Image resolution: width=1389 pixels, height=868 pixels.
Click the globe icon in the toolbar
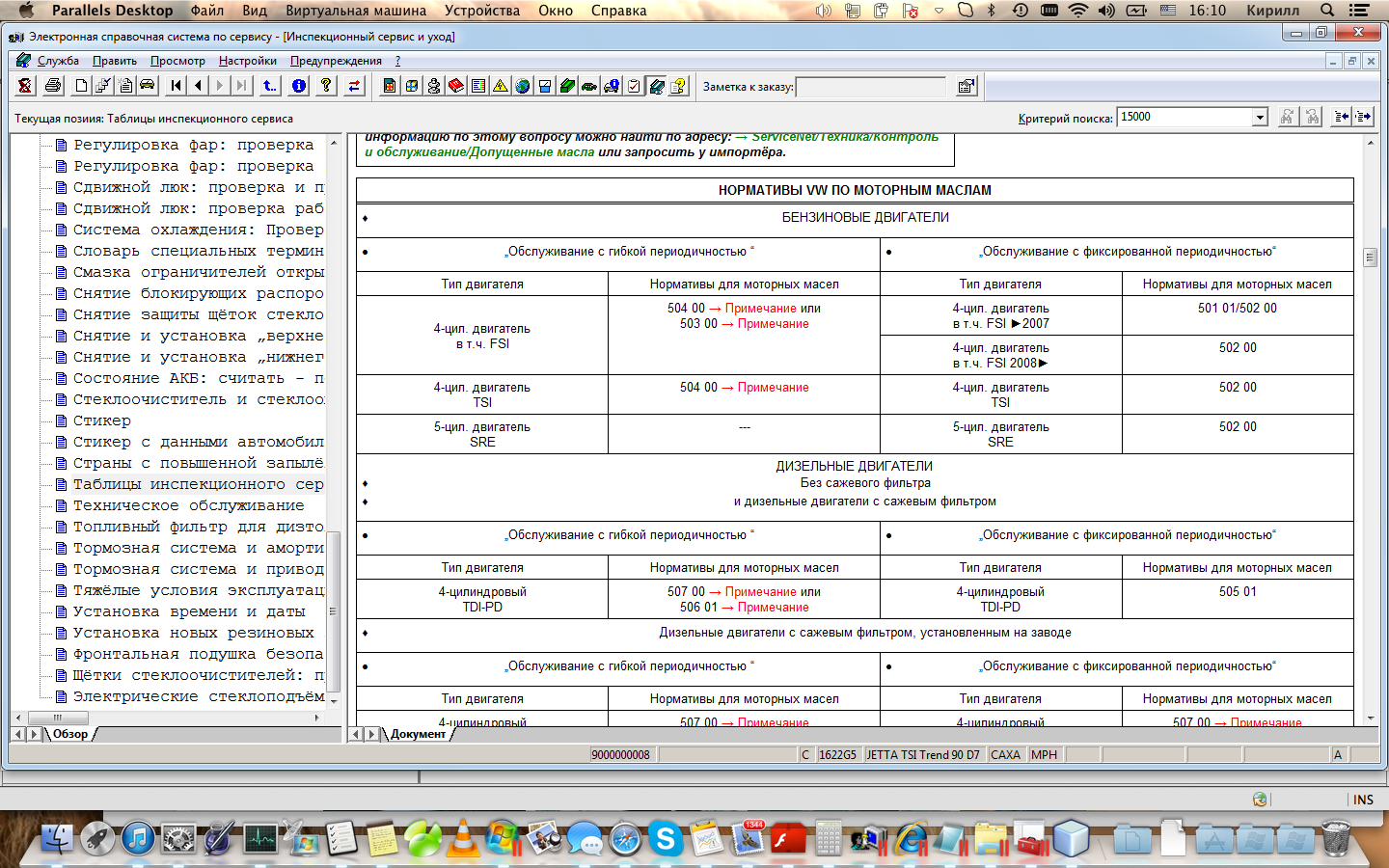click(x=522, y=86)
